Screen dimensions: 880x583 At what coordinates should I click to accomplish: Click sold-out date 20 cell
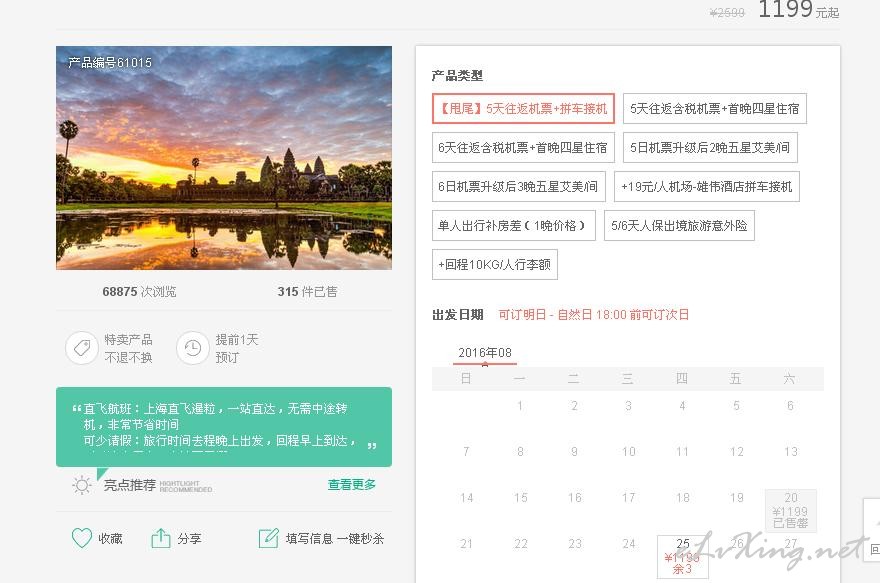coord(791,510)
